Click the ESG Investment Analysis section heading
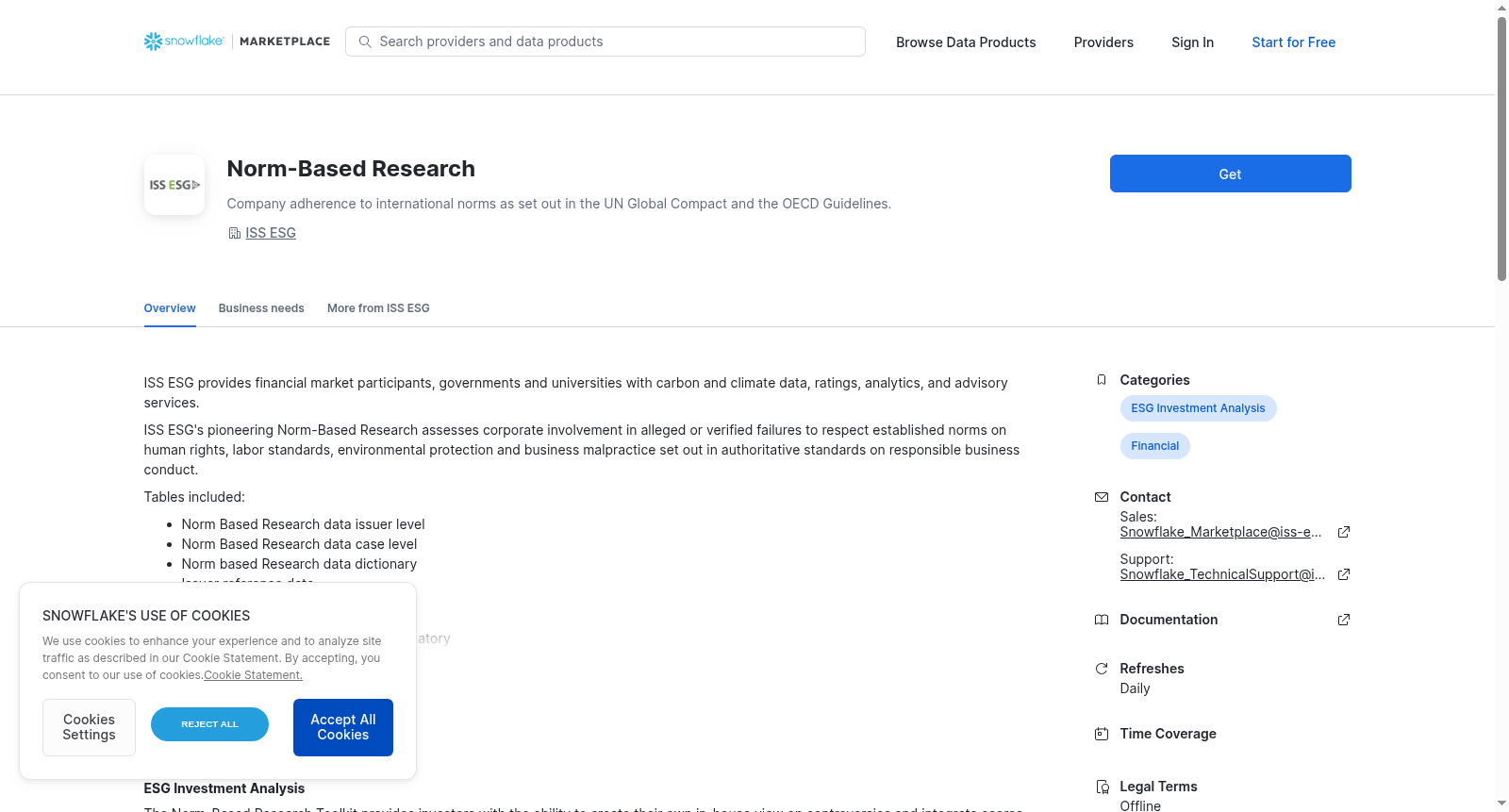The image size is (1509, 812). 224,788
